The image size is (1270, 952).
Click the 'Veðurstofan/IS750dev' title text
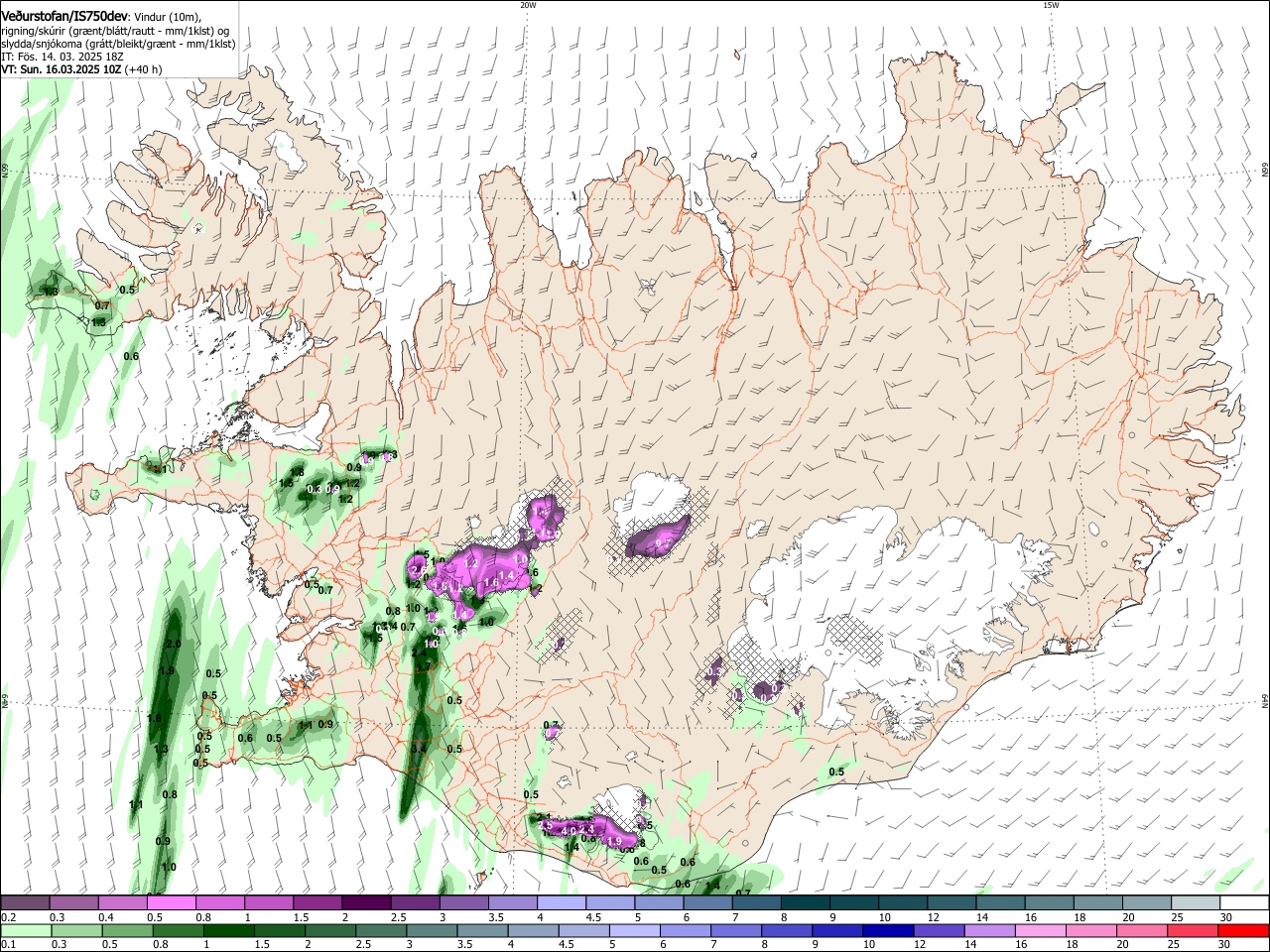coord(64,17)
